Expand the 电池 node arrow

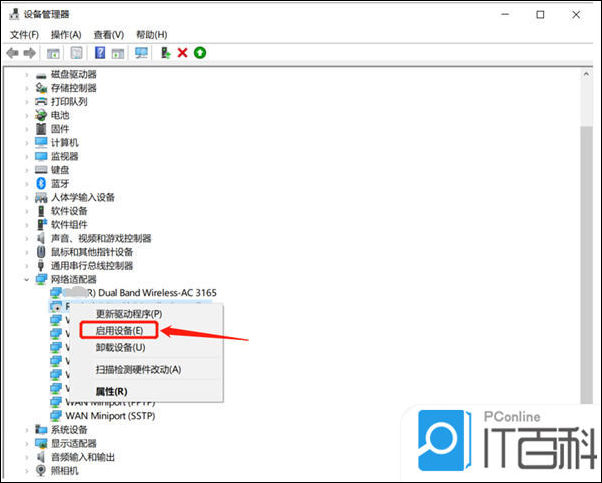(x=26, y=115)
